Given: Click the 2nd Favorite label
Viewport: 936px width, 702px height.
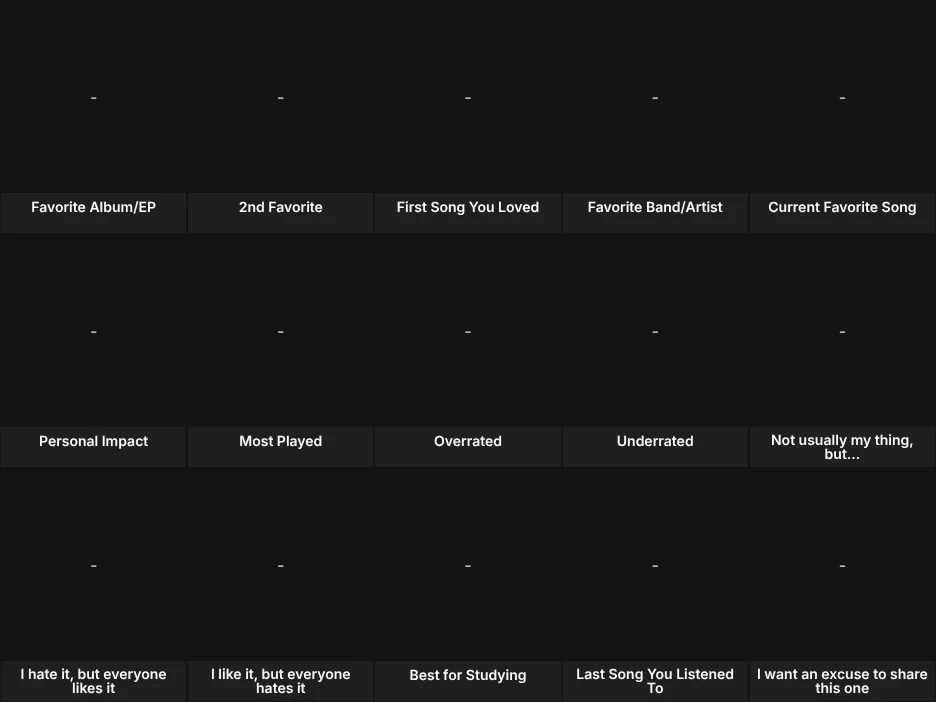Looking at the screenshot, I should pyautogui.click(x=281, y=207).
